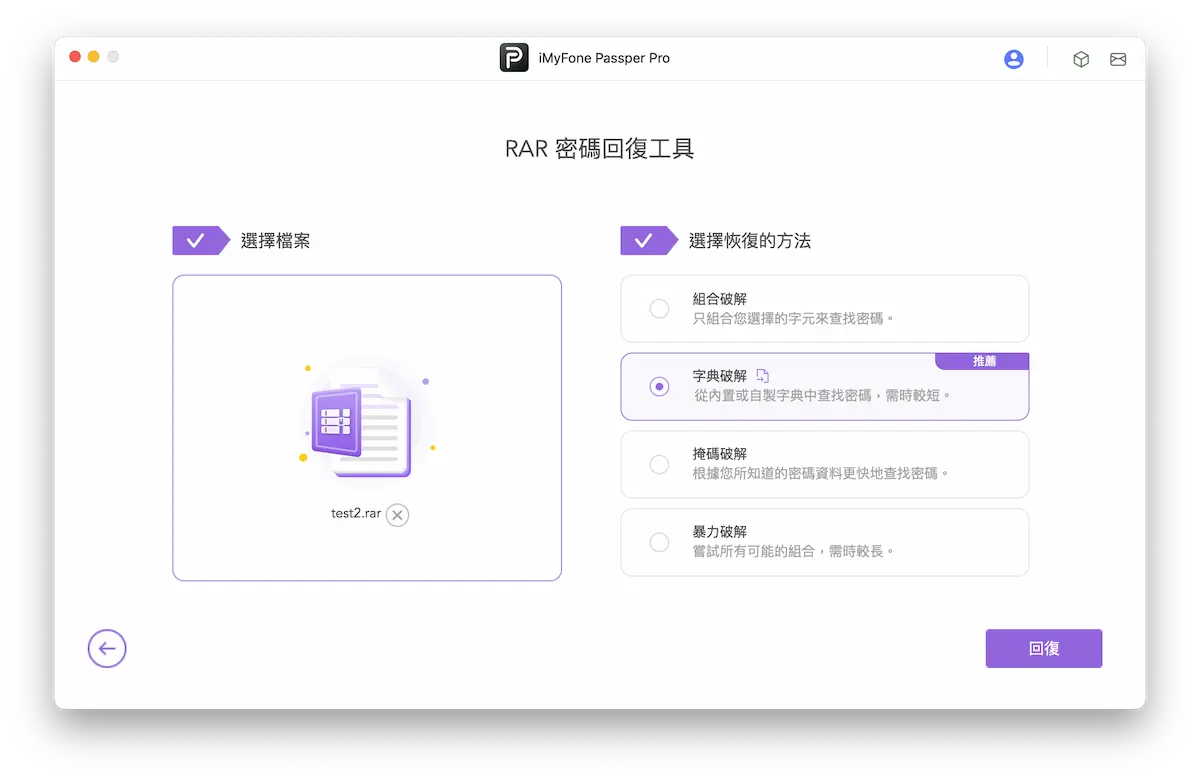Click the RAR 密碼回復工具 page title
This screenshot has width=1200, height=781.
tap(600, 149)
